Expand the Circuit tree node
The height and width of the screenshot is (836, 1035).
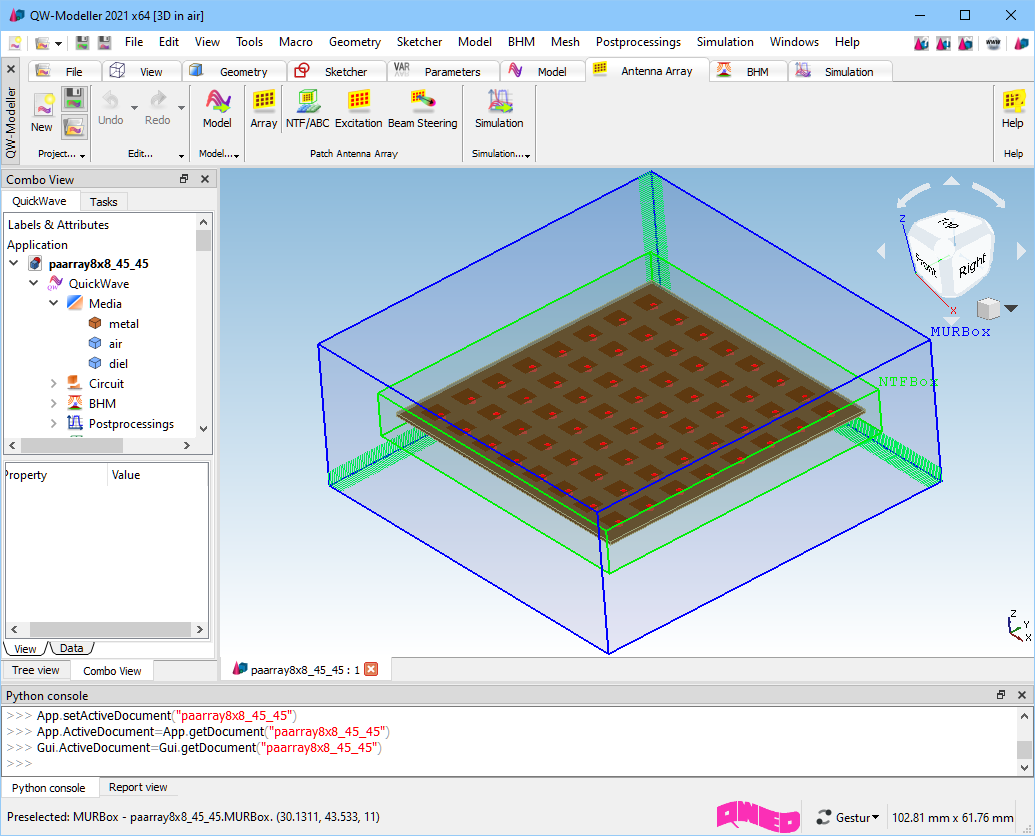point(54,384)
